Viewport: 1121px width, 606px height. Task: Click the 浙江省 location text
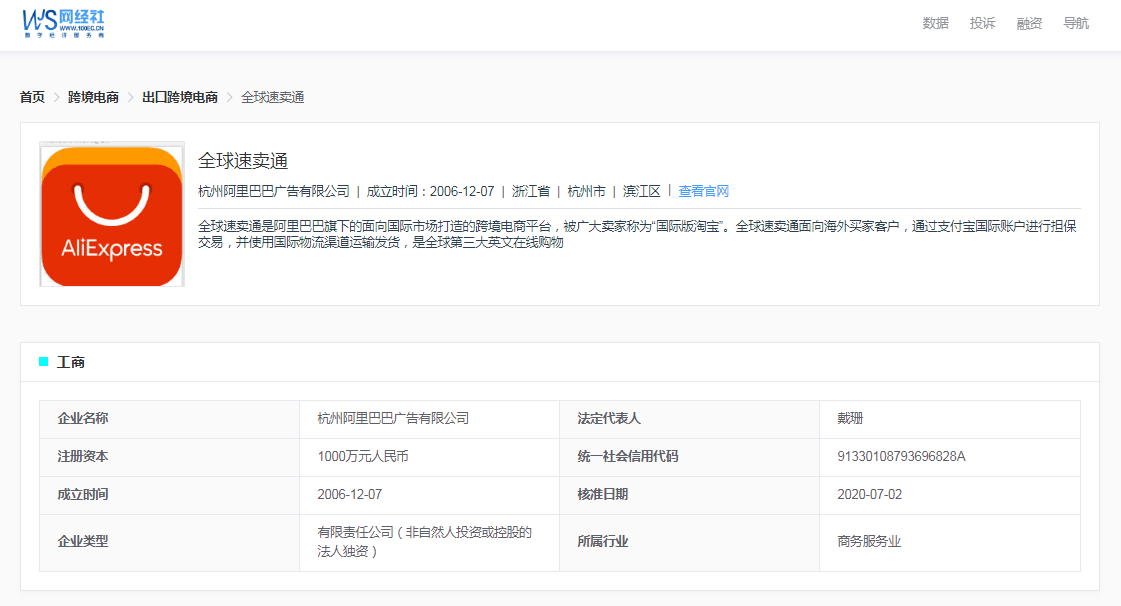[x=530, y=191]
